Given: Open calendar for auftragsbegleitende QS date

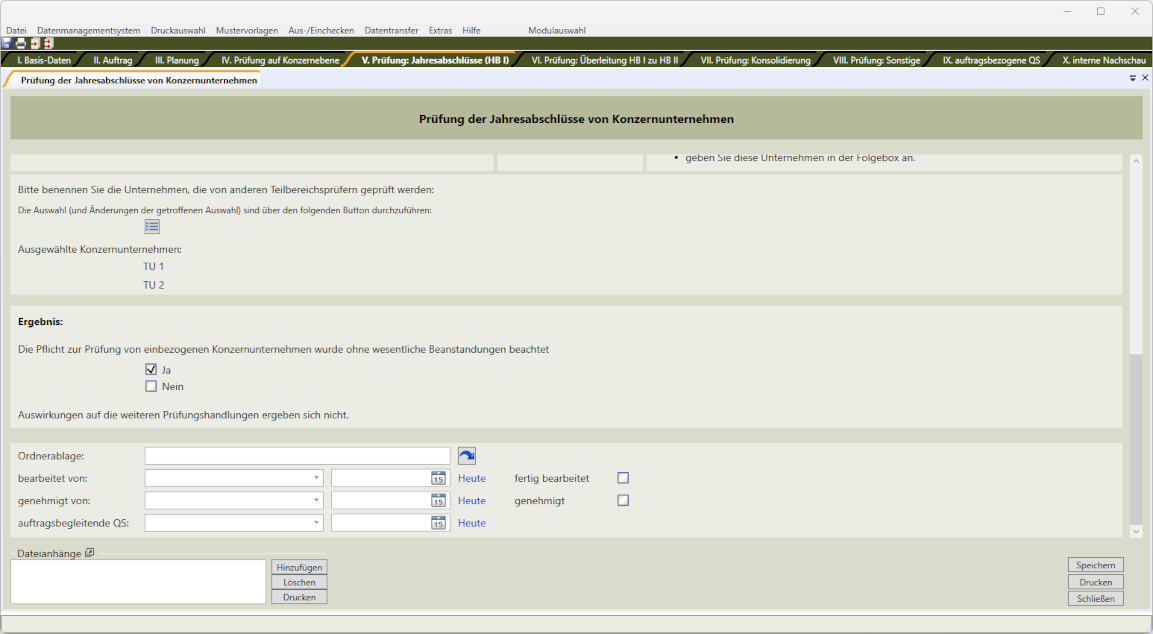Looking at the screenshot, I should [x=438, y=523].
